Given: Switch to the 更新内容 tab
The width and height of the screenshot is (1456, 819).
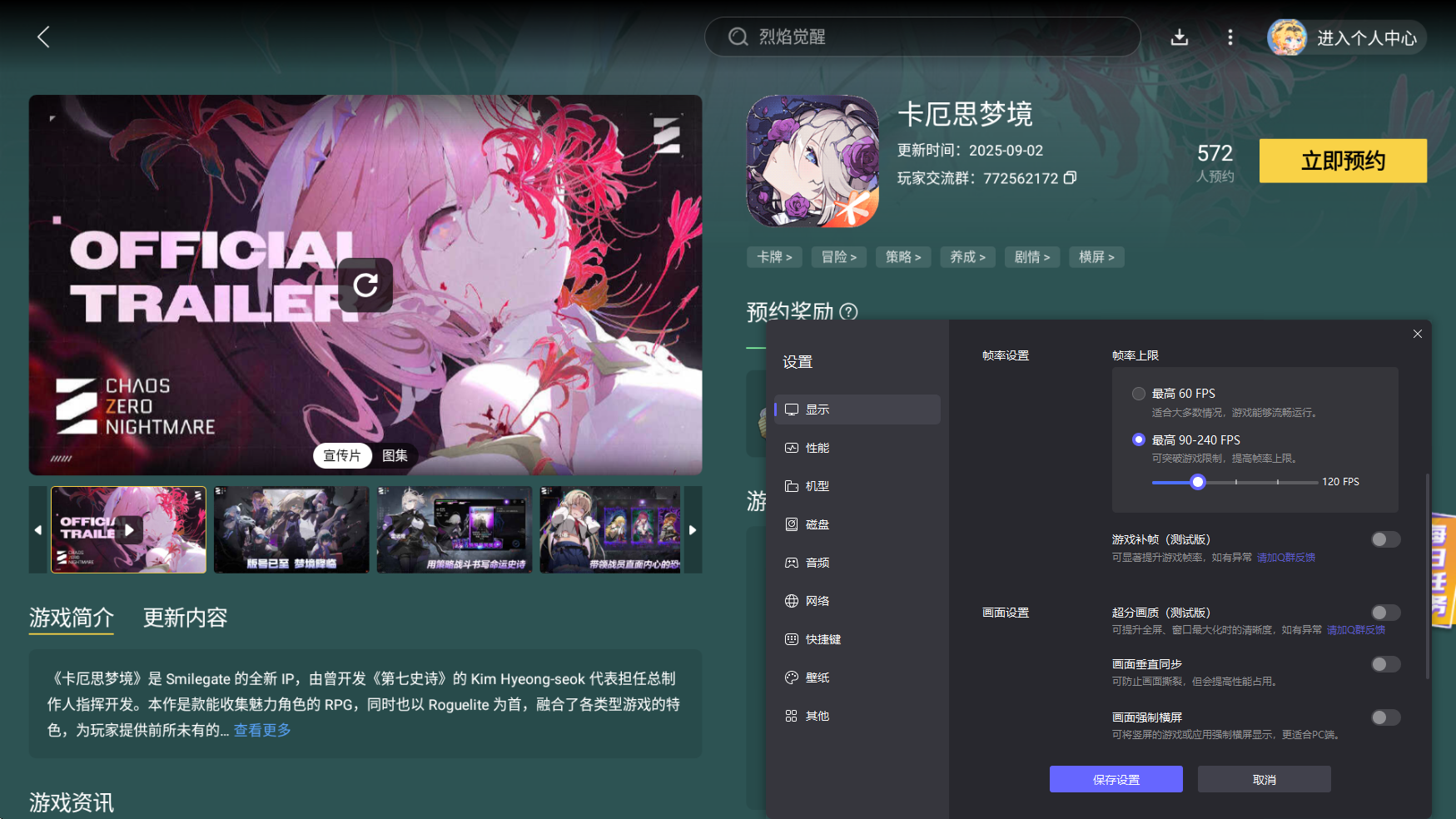Looking at the screenshot, I should pyautogui.click(x=185, y=618).
